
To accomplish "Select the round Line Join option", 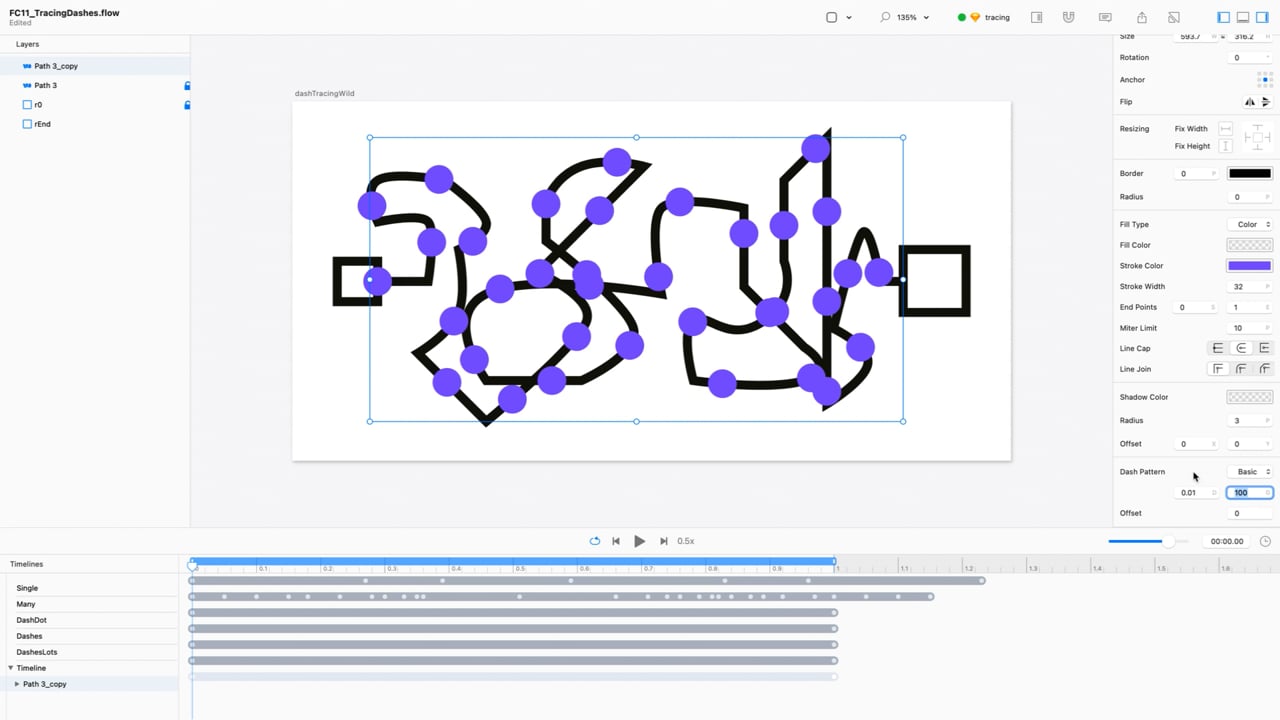I will click(1241, 369).
